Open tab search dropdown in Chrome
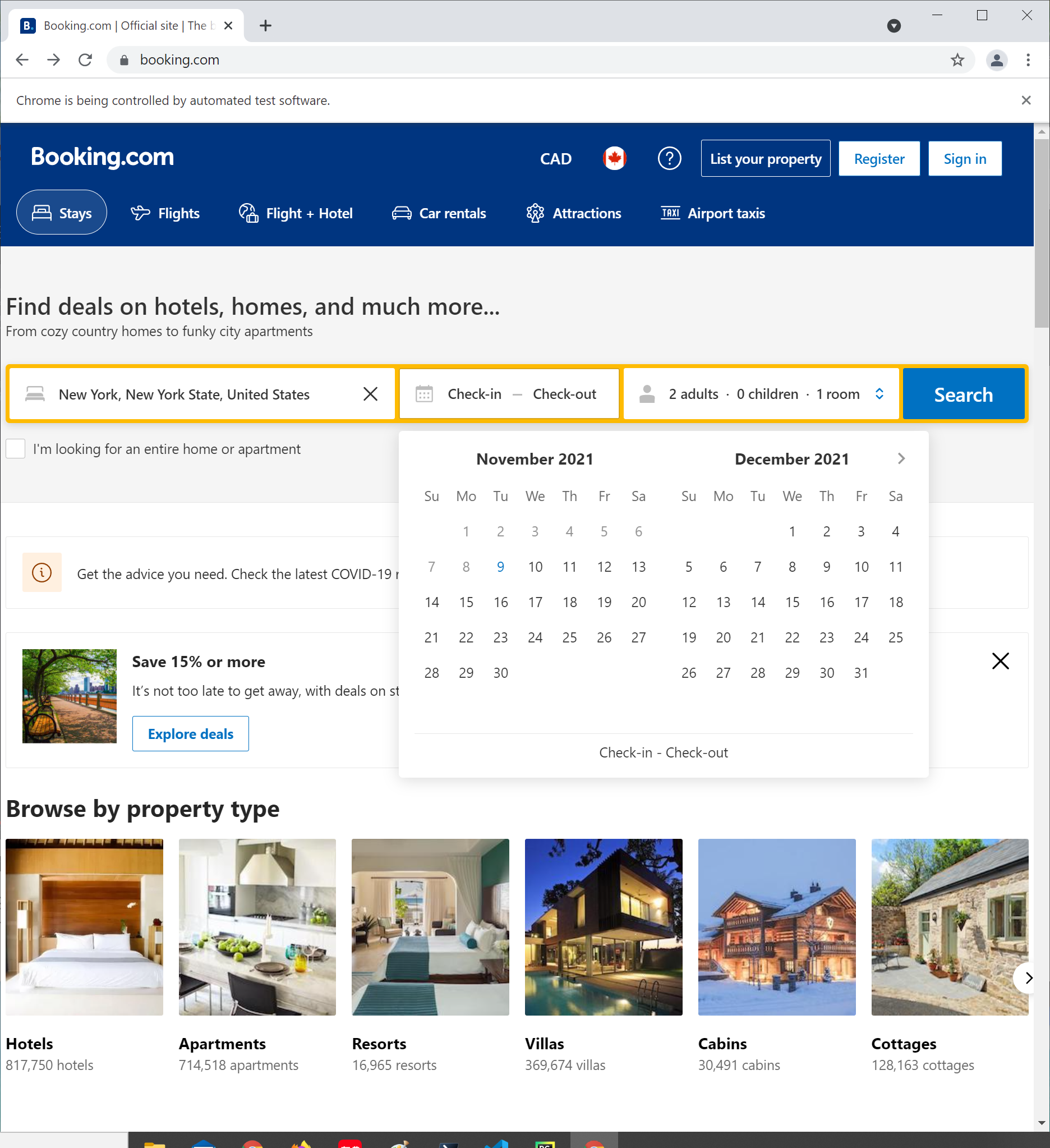The image size is (1050, 1148). tap(894, 26)
